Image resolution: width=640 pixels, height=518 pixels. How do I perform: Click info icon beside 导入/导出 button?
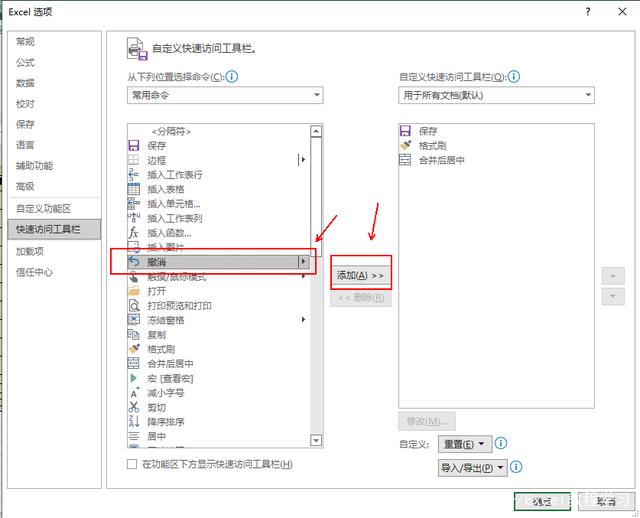click(516, 467)
